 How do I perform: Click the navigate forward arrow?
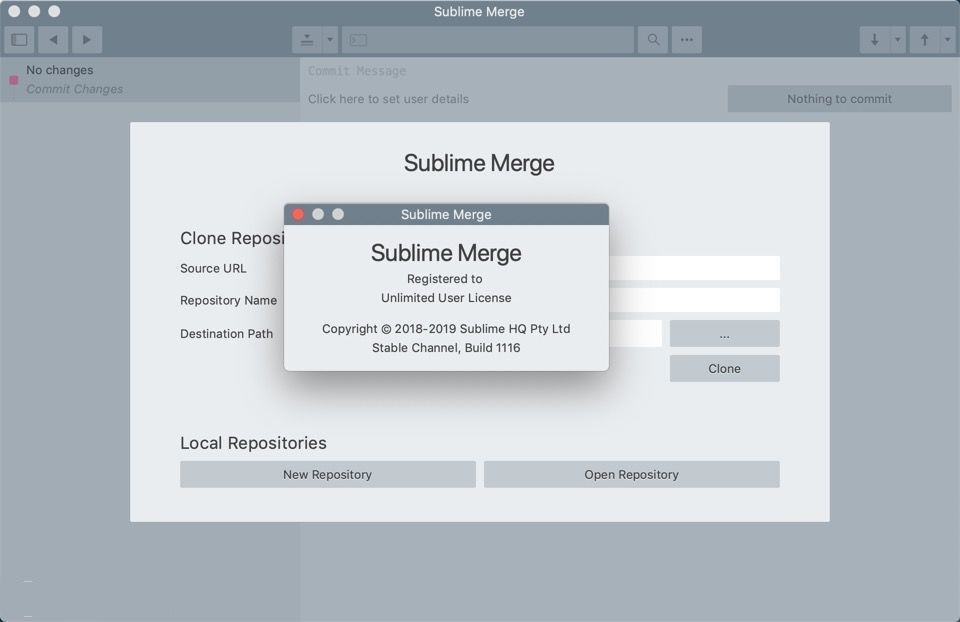coord(86,40)
